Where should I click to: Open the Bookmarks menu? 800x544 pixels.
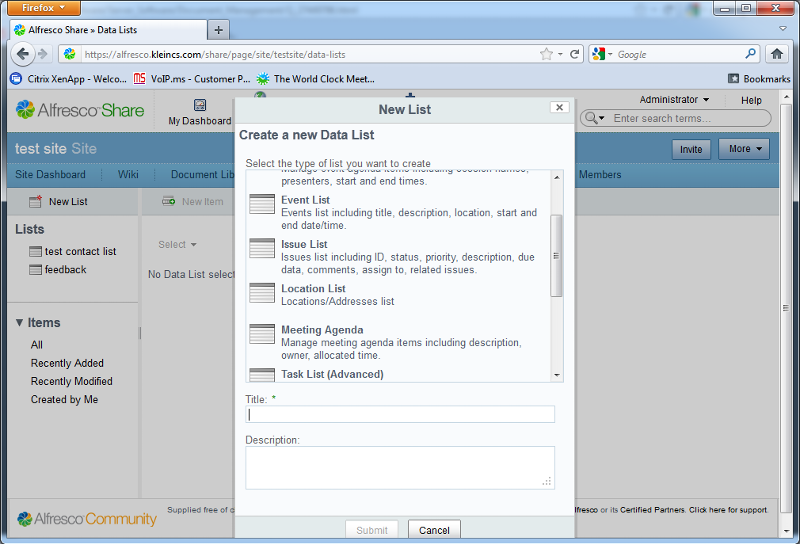coord(759,79)
